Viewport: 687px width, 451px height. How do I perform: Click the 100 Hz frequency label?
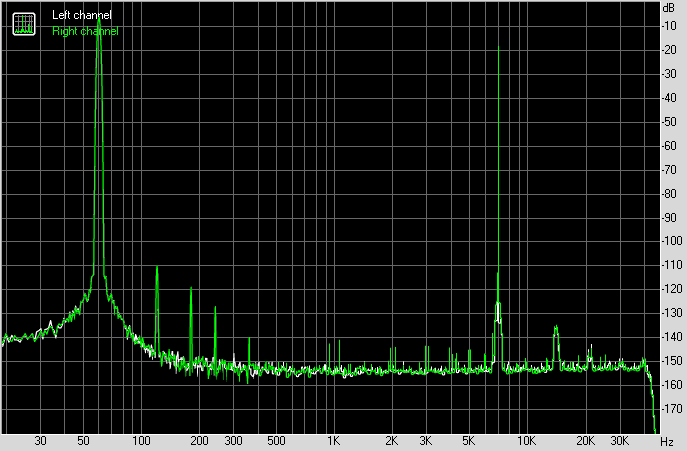click(x=141, y=441)
